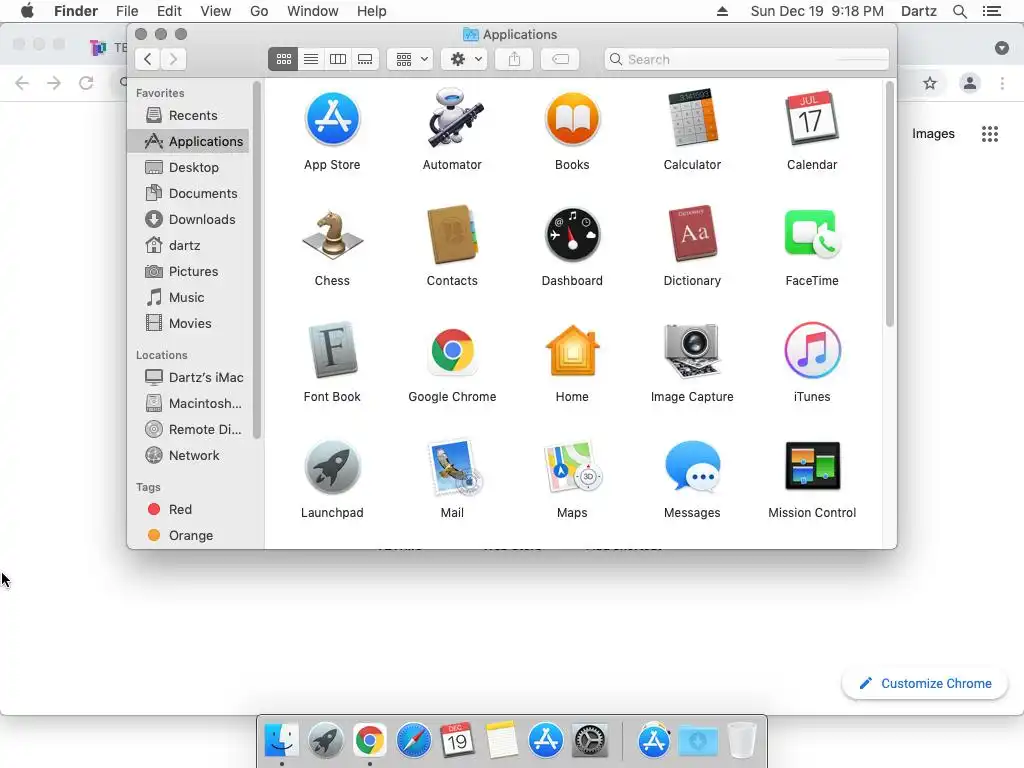Select the Calculator app icon
This screenshot has height=768, width=1024.
point(692,119)
